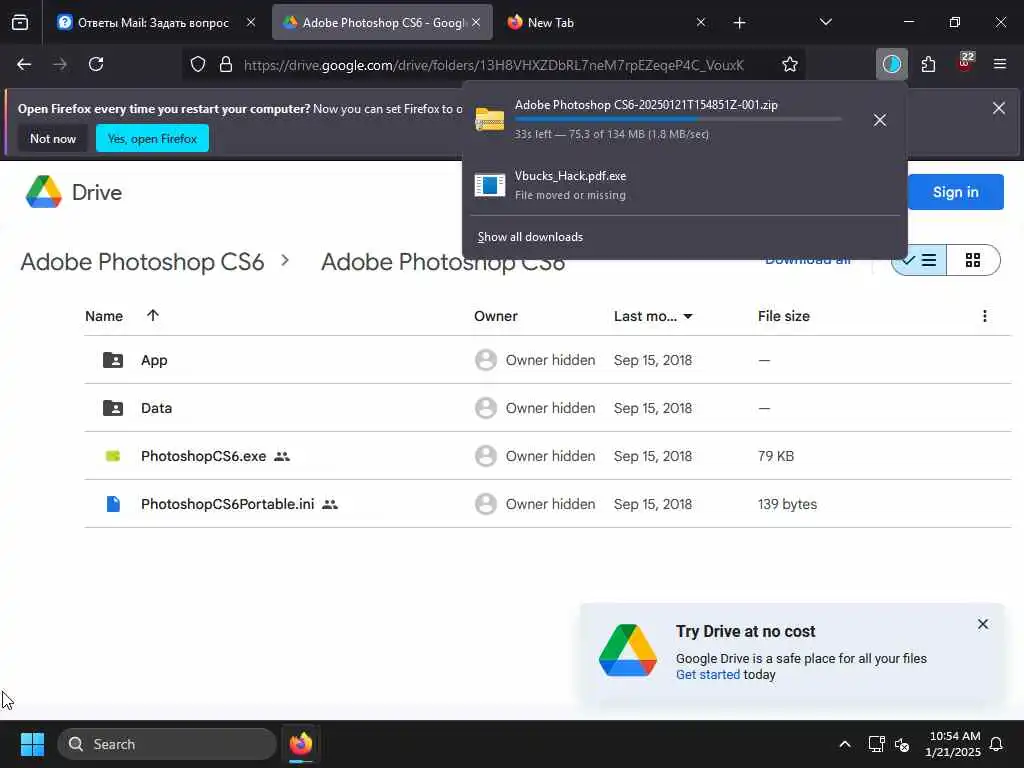Open the more options three-dot menu in table header
Screen dimensions: 1024x768
pos(984,316)
